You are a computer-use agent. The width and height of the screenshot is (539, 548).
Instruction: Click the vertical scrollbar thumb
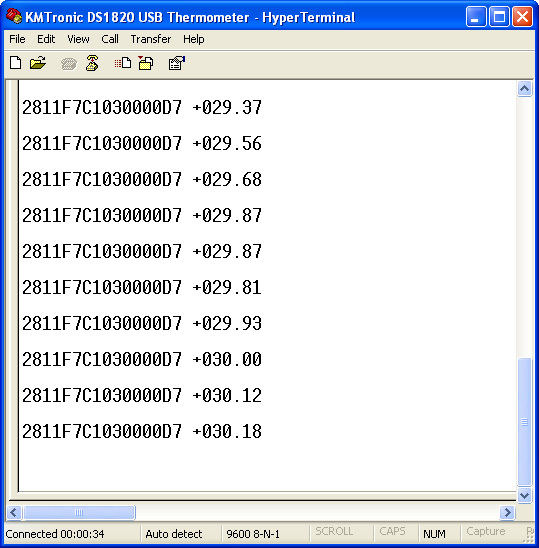coord(524,422)
